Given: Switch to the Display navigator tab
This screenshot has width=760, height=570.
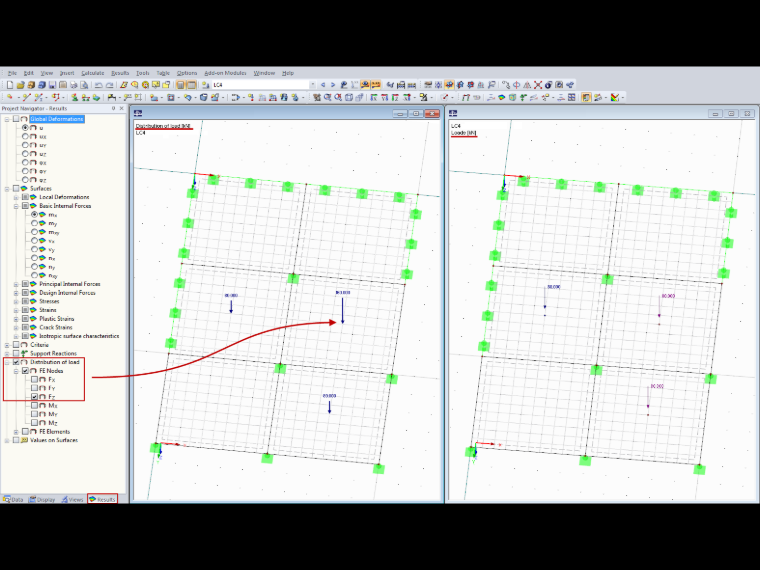Looking at the screenshot, I should [42, 499].
